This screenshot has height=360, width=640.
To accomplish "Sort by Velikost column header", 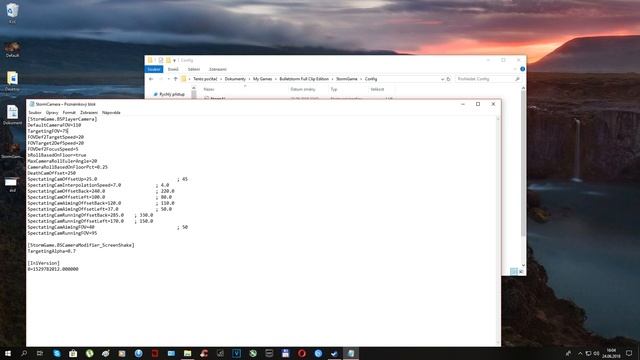I will tap(377, 89).
